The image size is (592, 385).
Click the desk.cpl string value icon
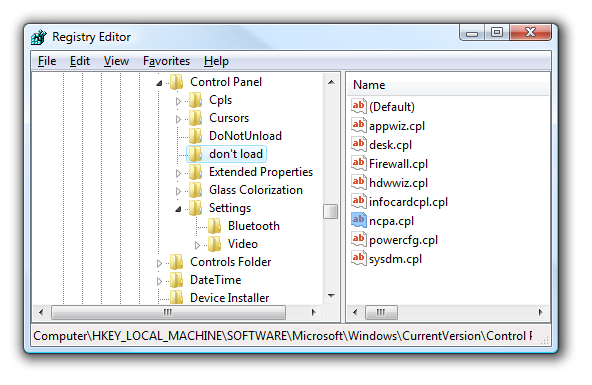tap(359, 144)
